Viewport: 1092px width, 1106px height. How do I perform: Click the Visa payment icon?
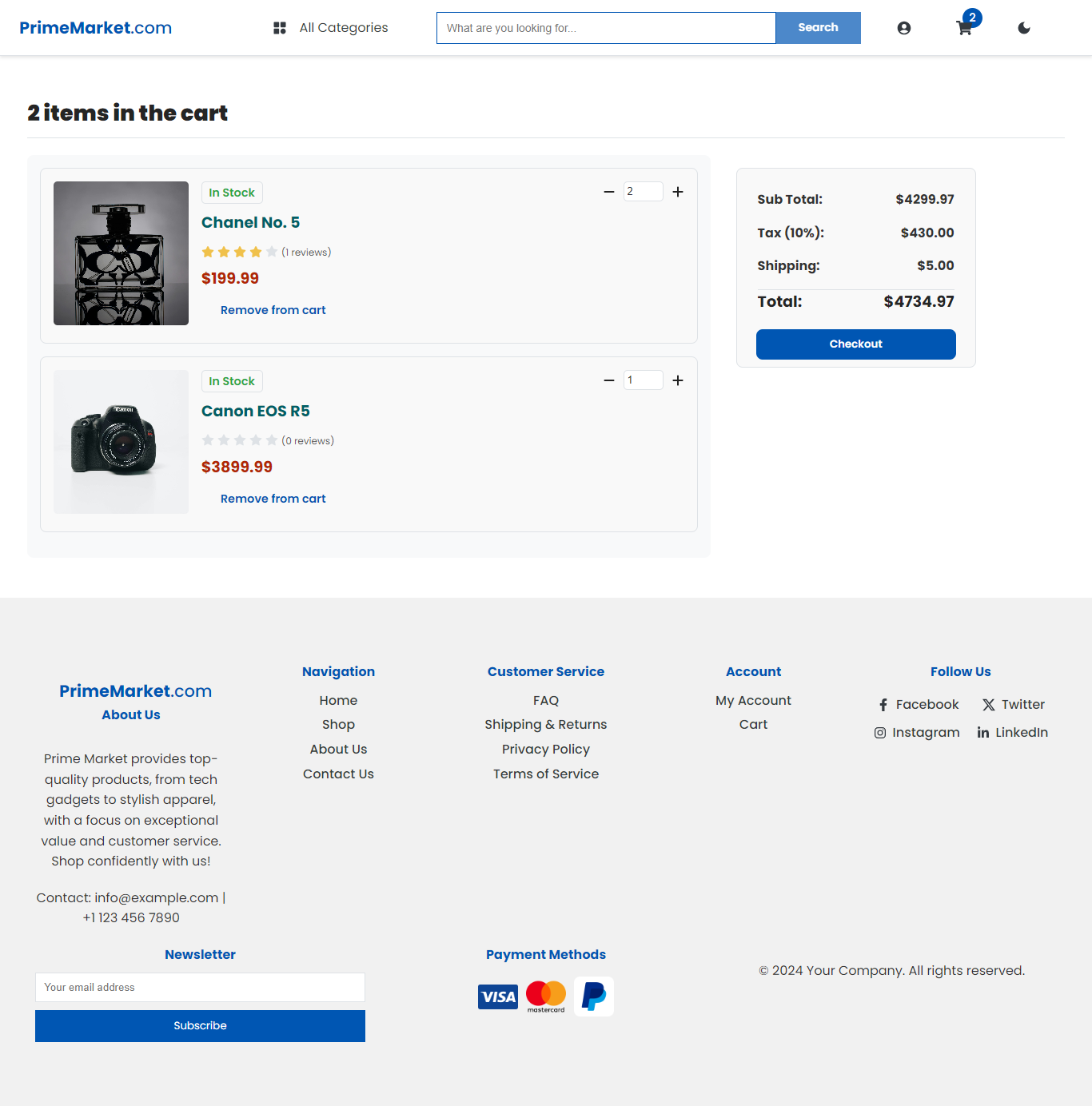pyautogui.click(x=497, y=997)
